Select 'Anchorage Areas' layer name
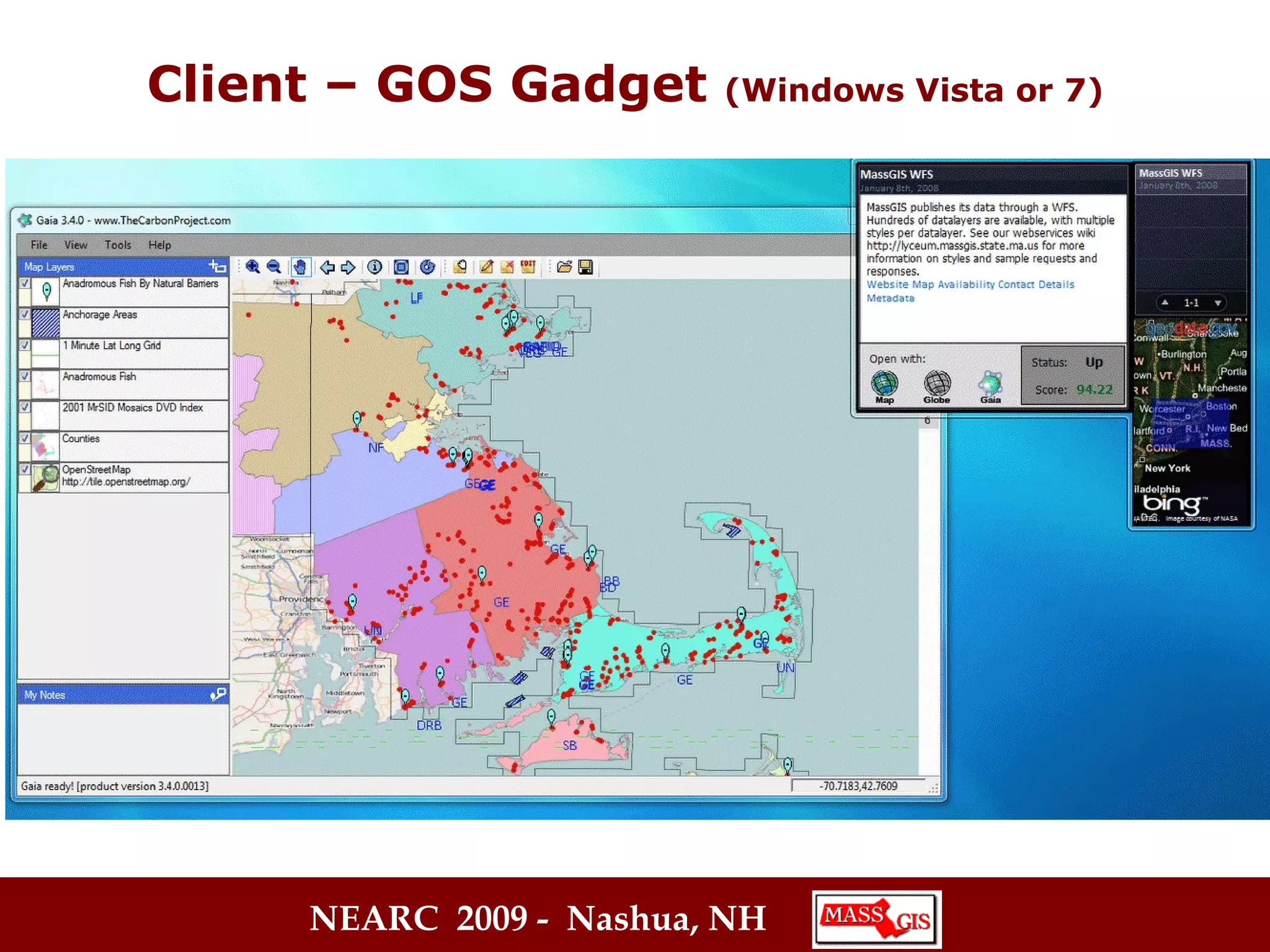 (99, 315)
